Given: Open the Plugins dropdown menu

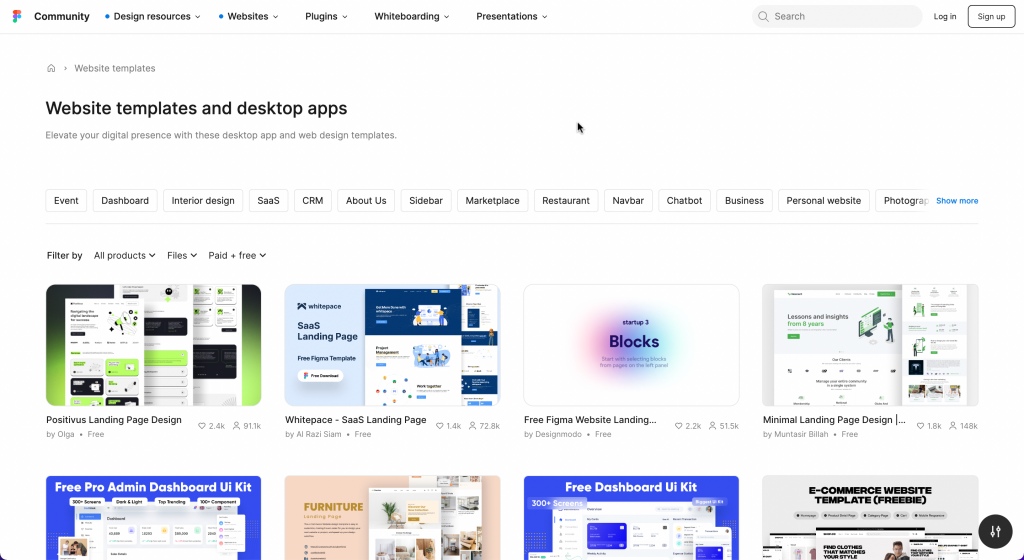Looking at the screenshot, I should coord(327,16).
